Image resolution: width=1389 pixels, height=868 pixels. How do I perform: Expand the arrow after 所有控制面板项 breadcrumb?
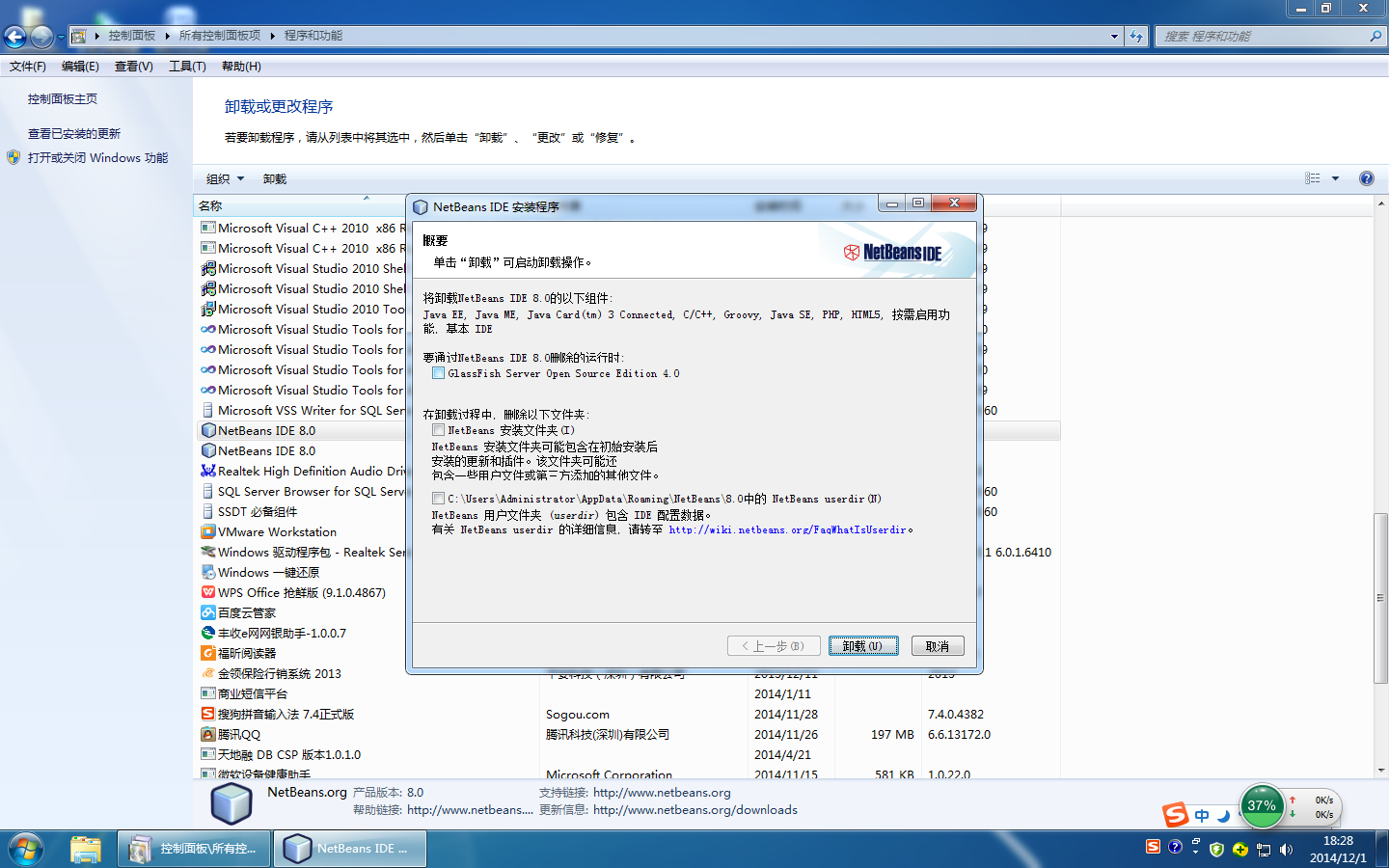pos(273,36)
